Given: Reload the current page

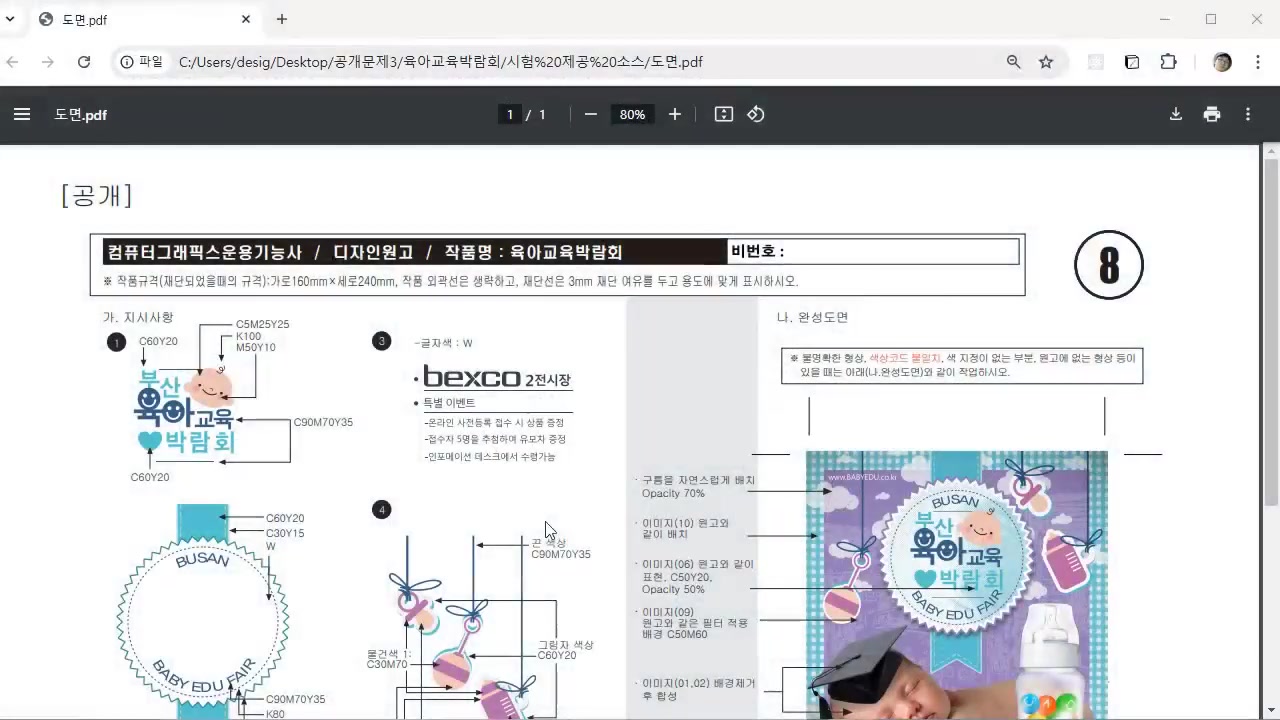Looking at the screenshot, I should click(x=84, y=62).
